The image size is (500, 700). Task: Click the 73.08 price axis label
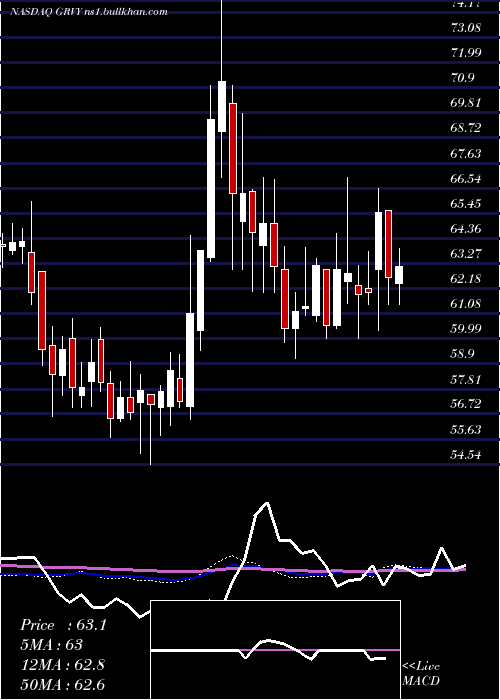click(x=466, y=28)
